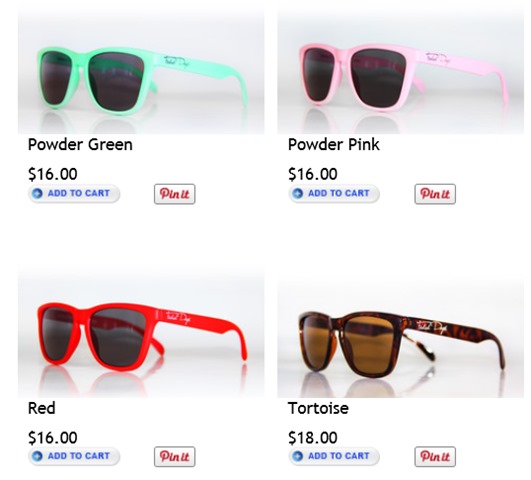Screen dimensions: 531x480
Task: Add Powder Green sunglasses to cart
Action: coord(74,194)
